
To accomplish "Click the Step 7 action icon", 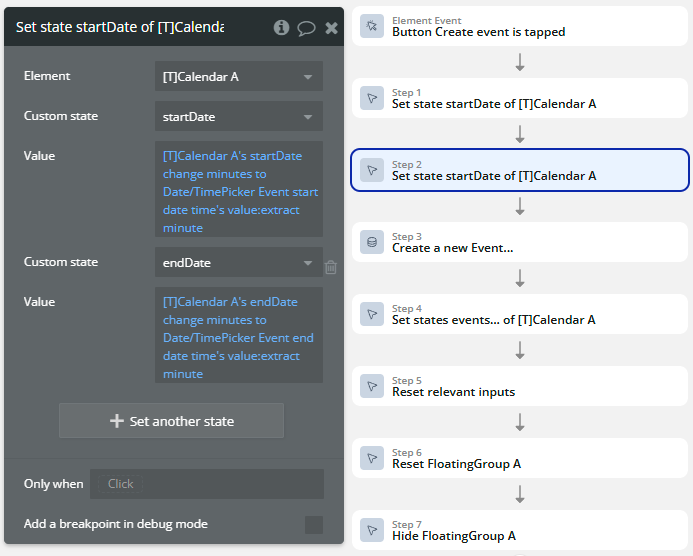I will coord(372,530).
